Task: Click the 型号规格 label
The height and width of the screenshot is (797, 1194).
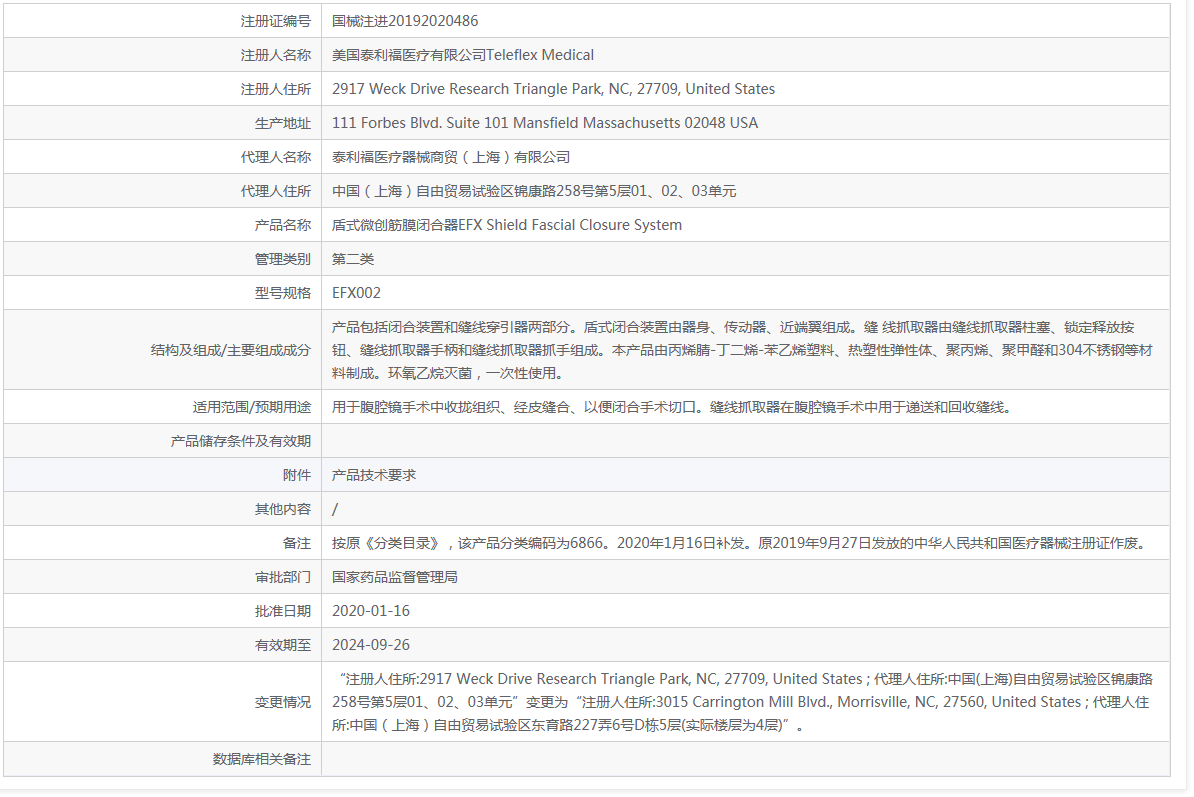Action: point(283,293)
